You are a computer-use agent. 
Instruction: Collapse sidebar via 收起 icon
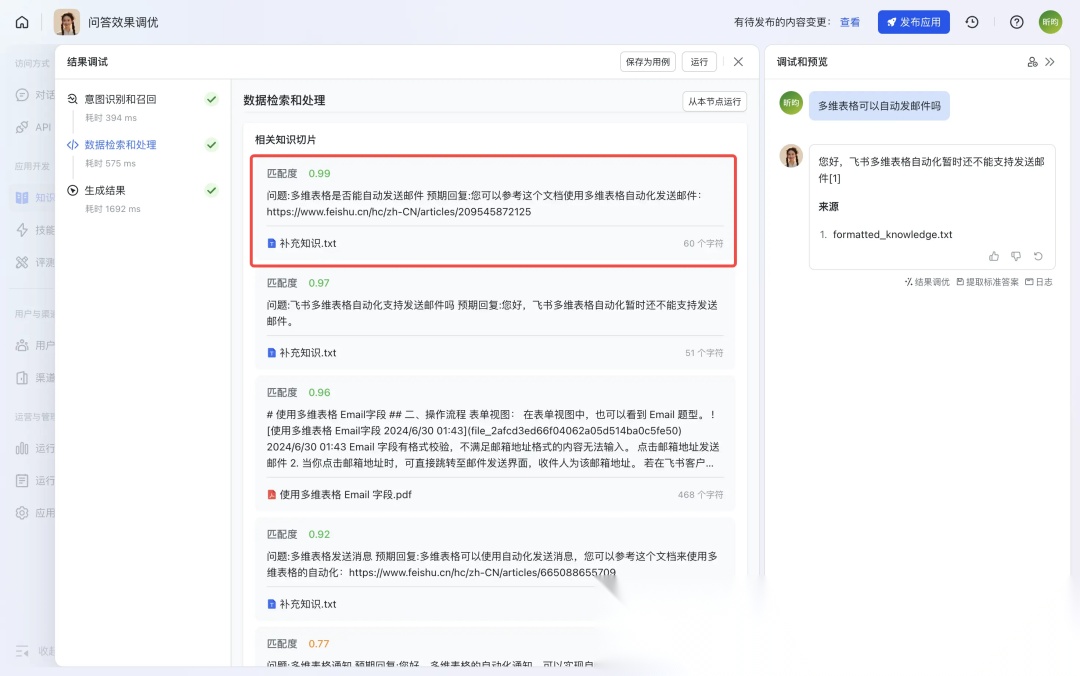pyautogui.click(x=22, y=651)
